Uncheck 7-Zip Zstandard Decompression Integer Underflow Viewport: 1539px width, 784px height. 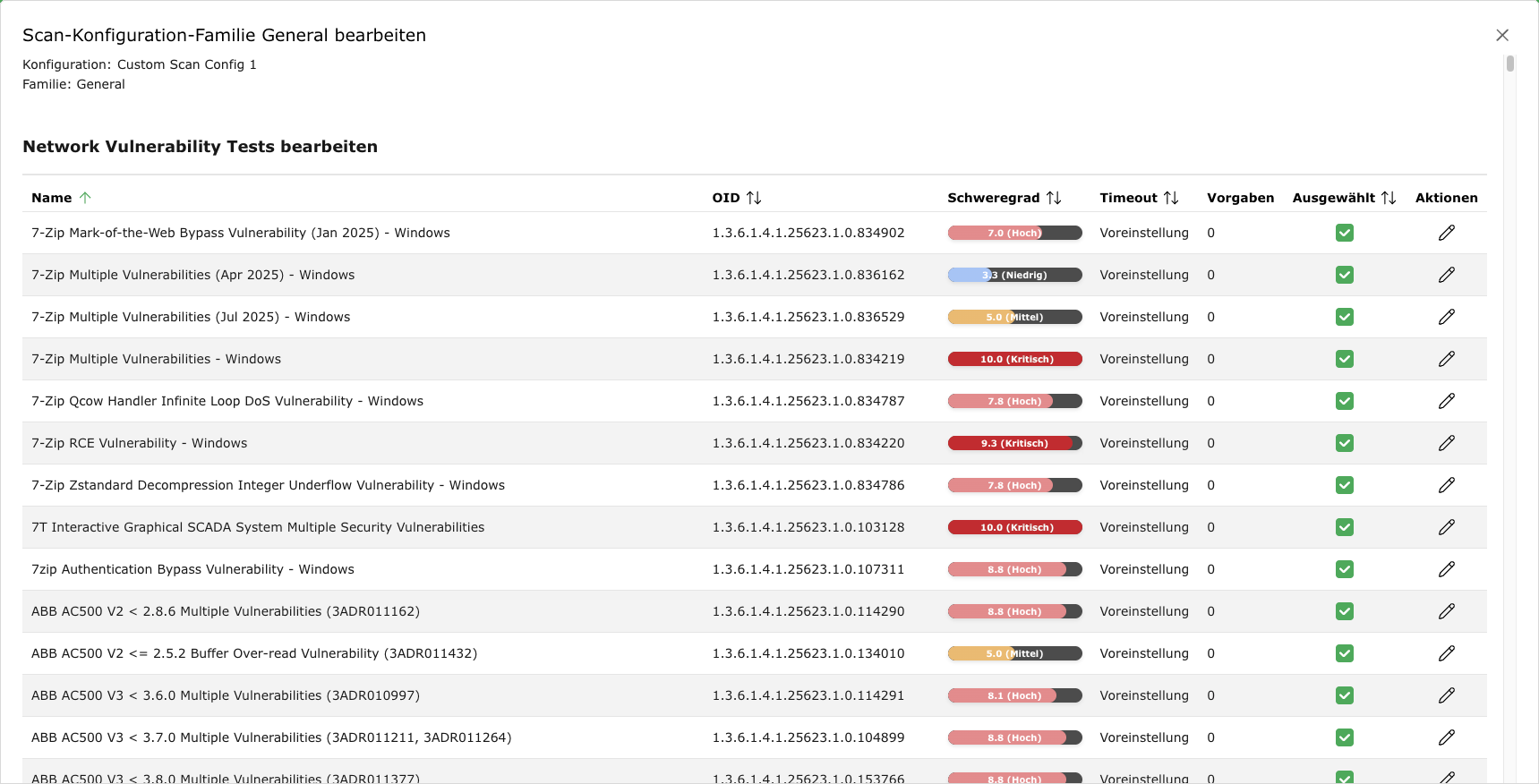[x=1344, y=485]
